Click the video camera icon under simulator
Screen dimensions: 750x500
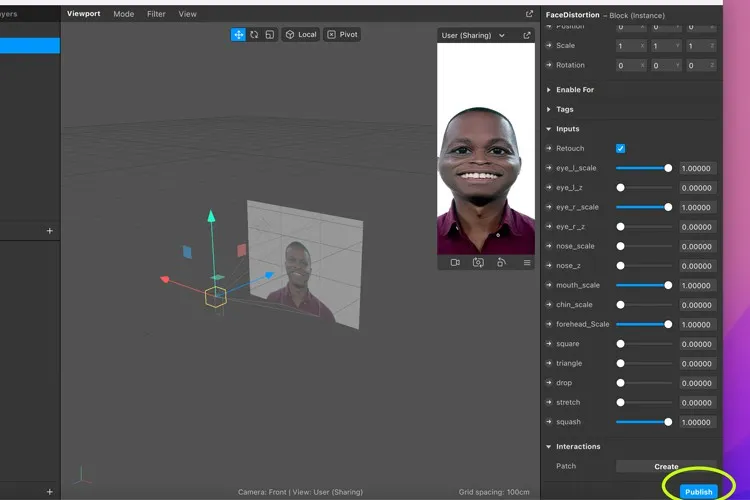pos(455,263)
